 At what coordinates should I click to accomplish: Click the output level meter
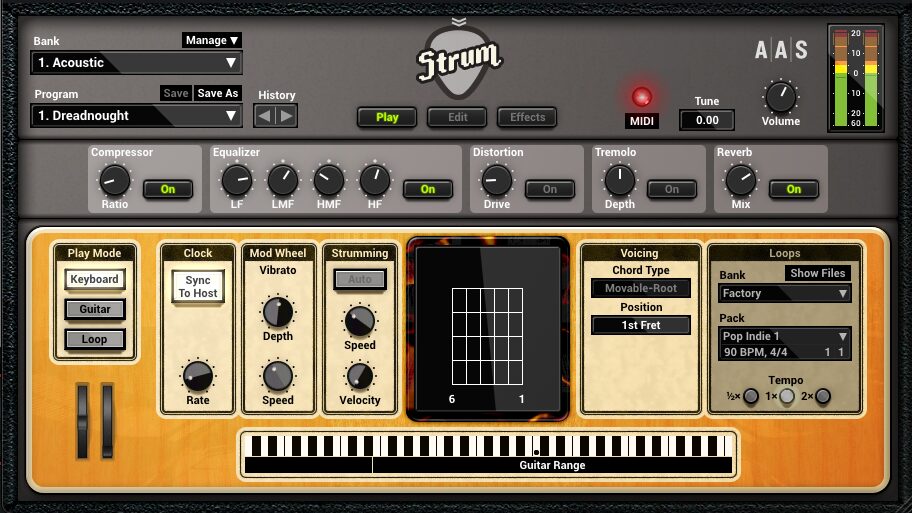coord(856,78)
